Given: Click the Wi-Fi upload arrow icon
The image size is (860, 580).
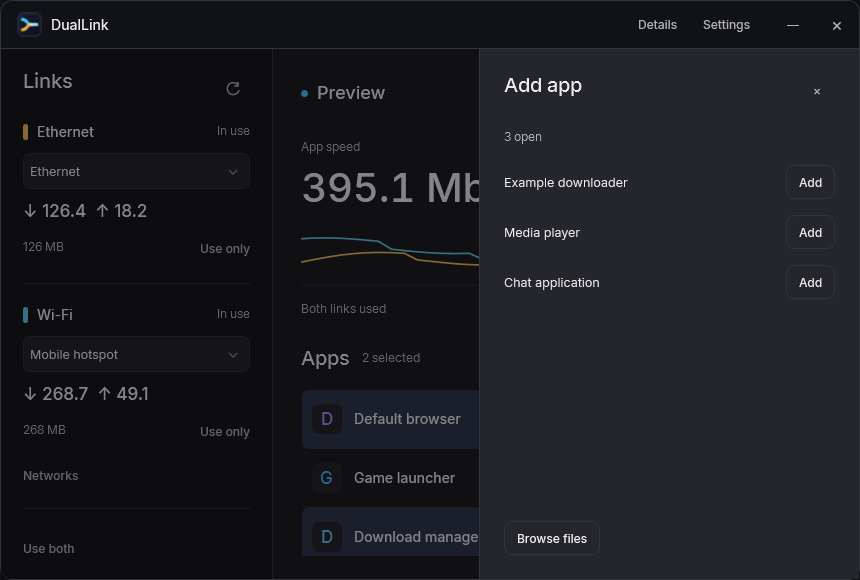Looking at the screenshot, I should (104, 394).
